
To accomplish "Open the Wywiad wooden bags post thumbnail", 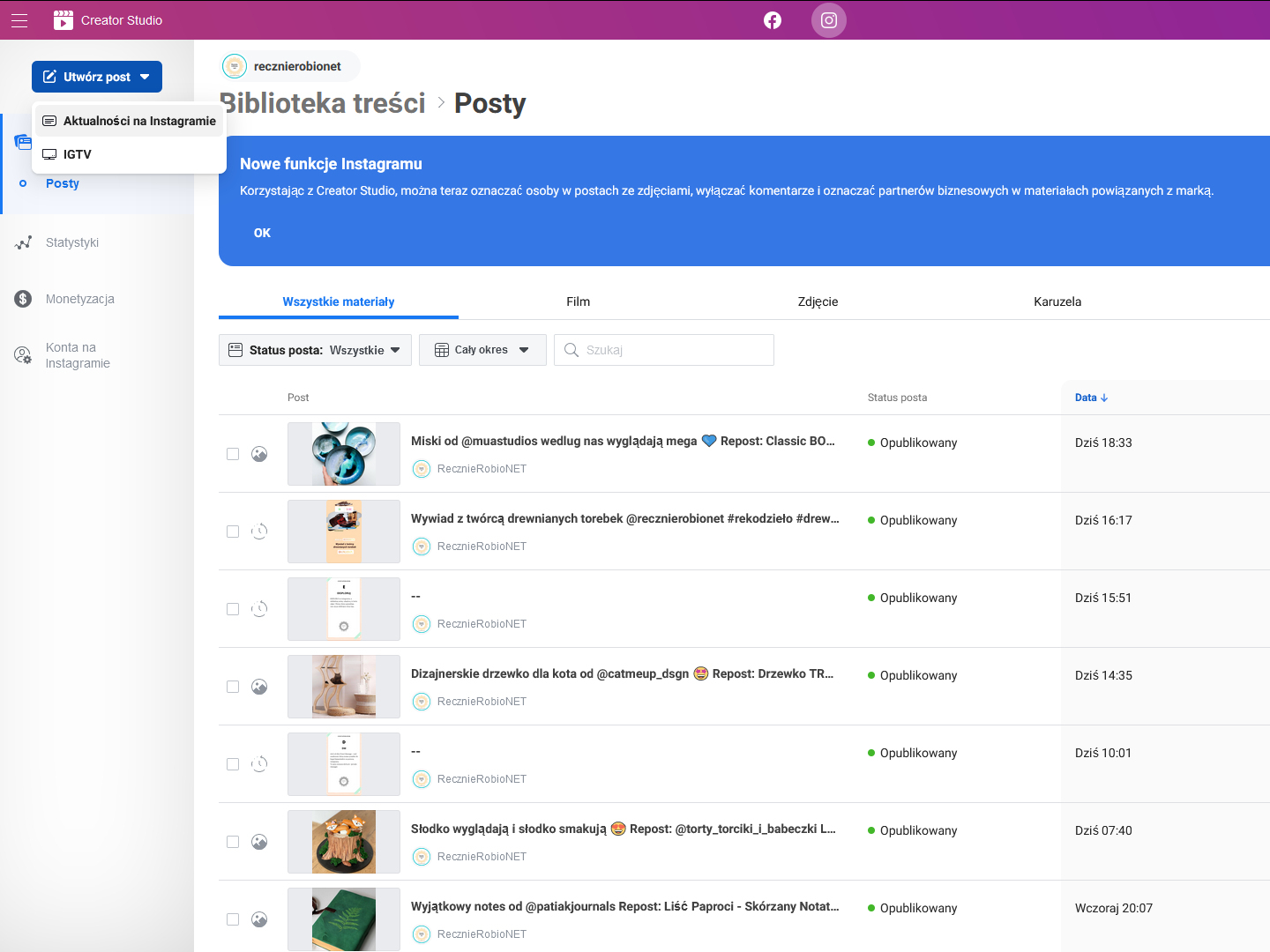I will pos(344,532).
